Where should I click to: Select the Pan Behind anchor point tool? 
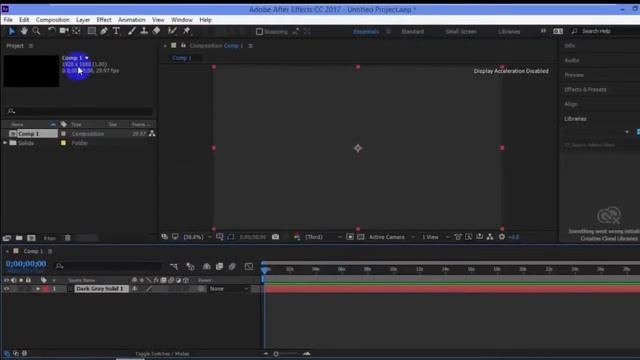(76, 31)
